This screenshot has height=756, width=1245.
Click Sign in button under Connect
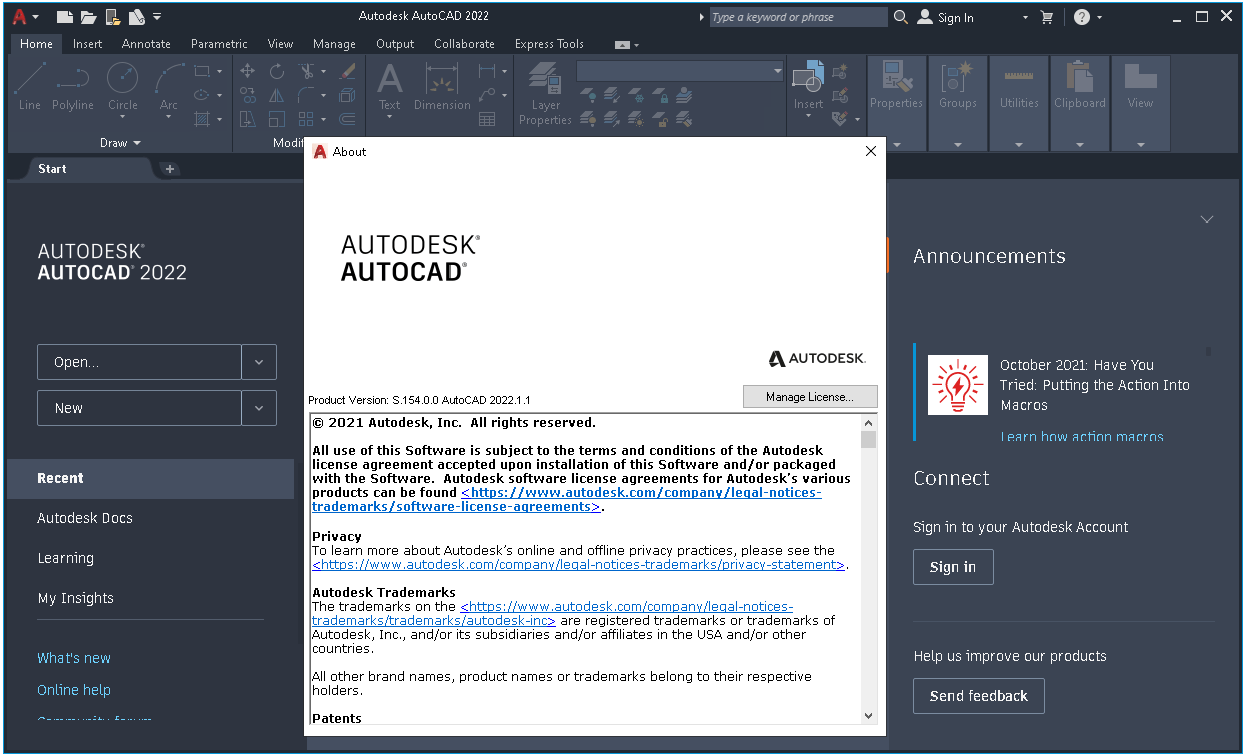(953, 567)
